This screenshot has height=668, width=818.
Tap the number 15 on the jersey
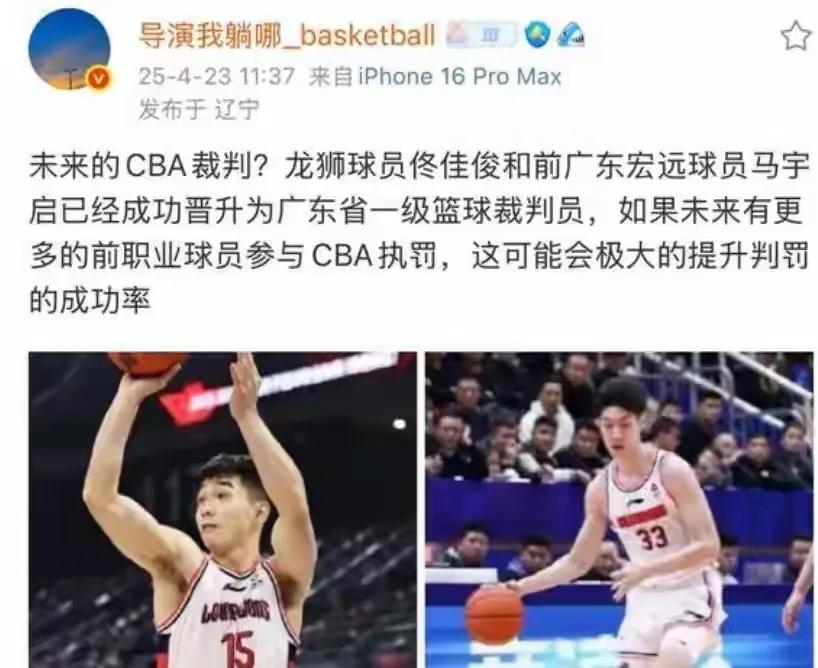click(x=238, y=650)
